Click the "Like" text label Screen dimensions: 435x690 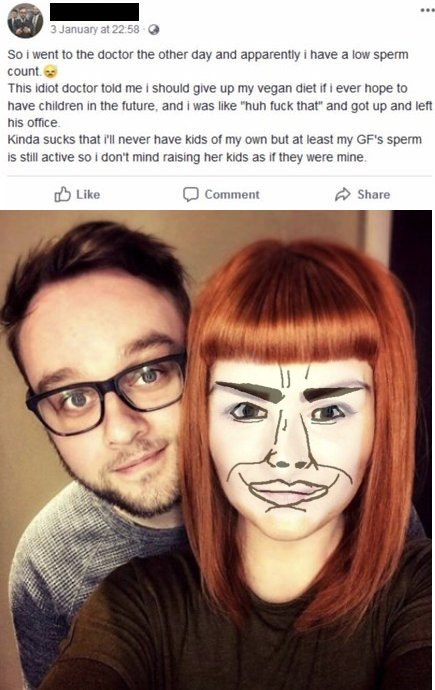88,195
